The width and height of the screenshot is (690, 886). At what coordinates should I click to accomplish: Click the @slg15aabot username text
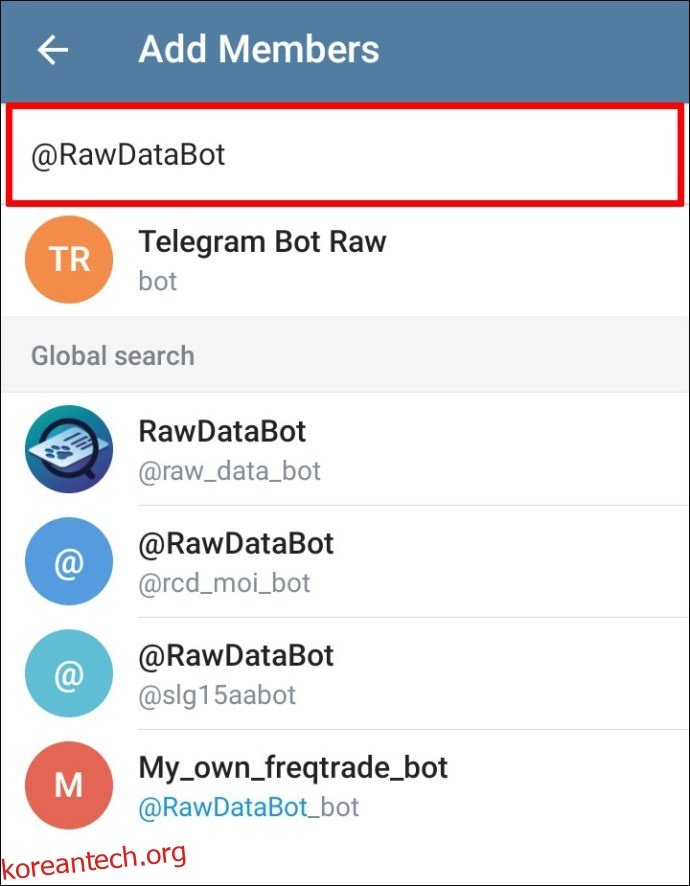[x=217, y=694]
